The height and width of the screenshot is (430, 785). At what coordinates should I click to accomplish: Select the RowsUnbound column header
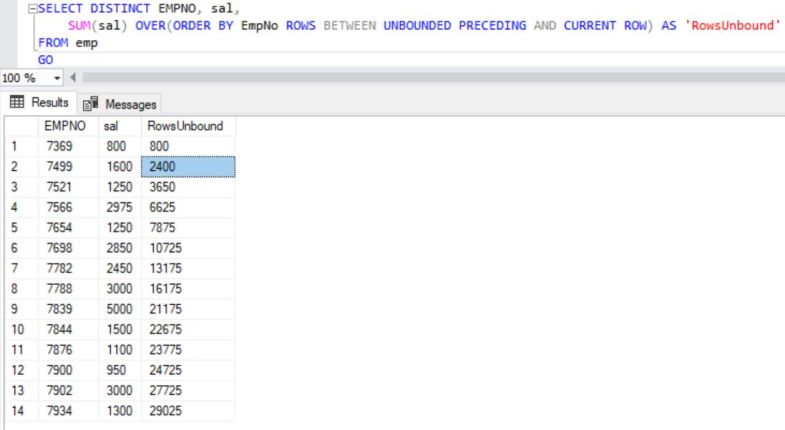[177, 127]
